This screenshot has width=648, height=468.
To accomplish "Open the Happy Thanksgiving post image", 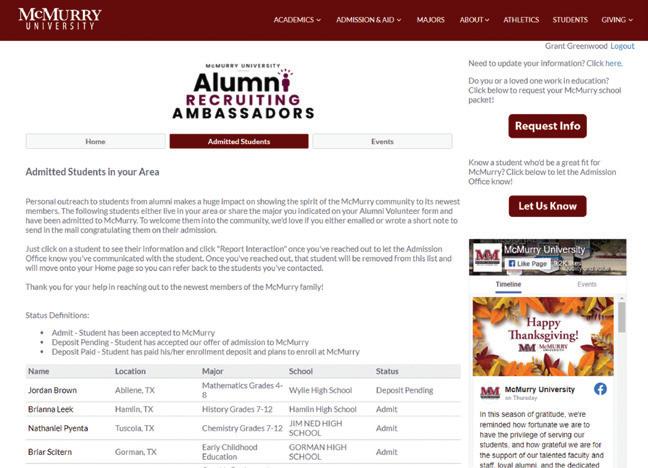I will [543, 336].
